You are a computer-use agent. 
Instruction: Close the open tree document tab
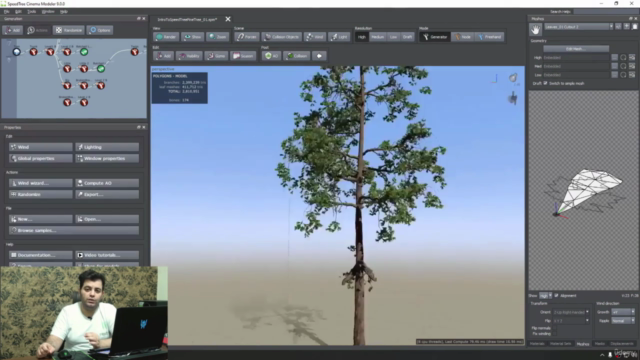pyautogui.click(x=228, y=19)
